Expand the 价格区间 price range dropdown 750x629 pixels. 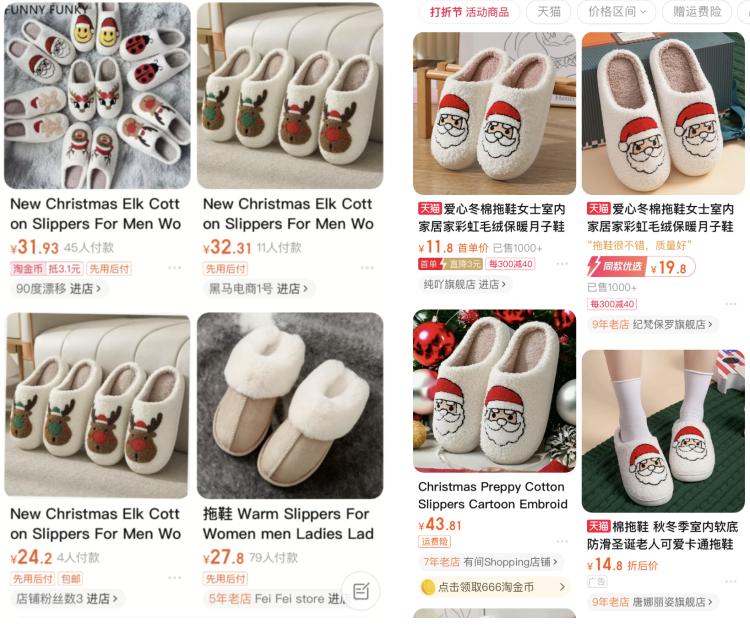tap(616, 11)
